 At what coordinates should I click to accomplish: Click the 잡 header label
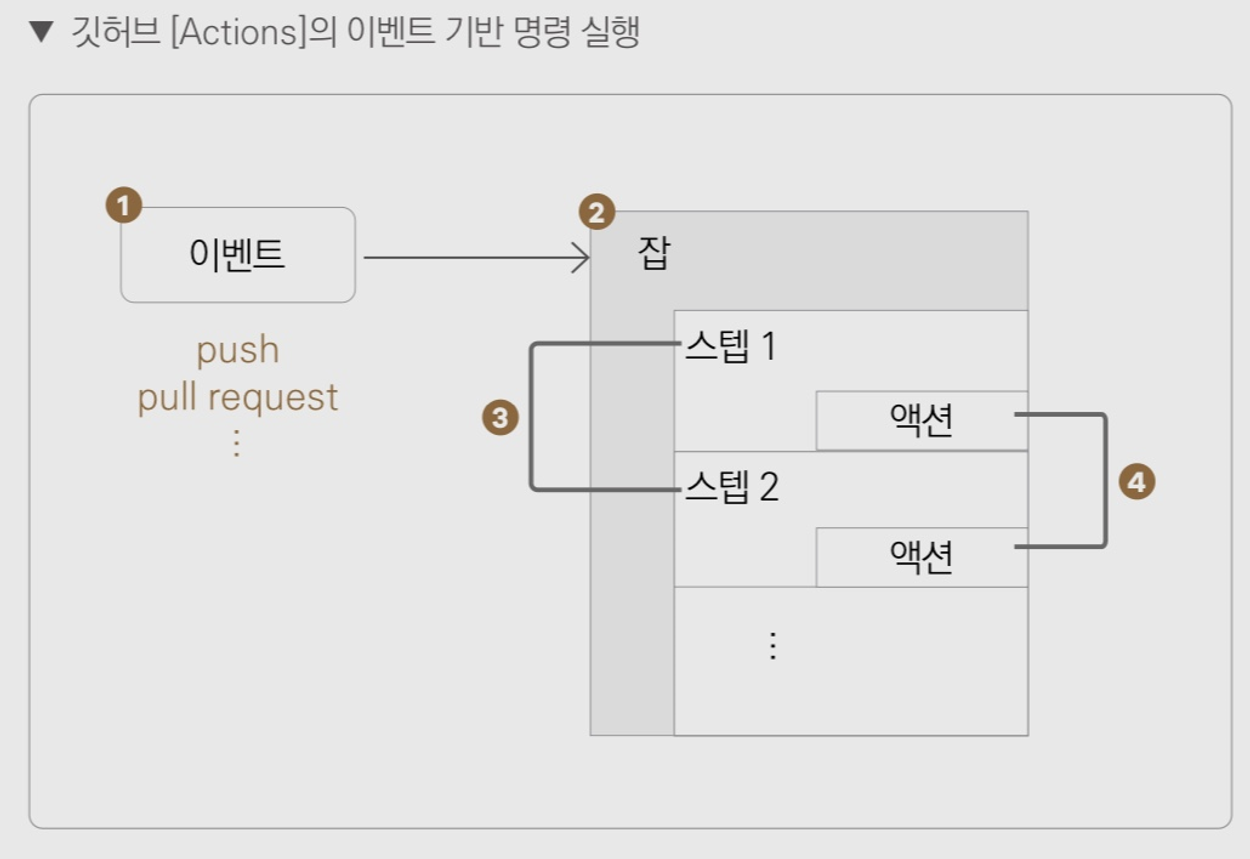[653, 254]
